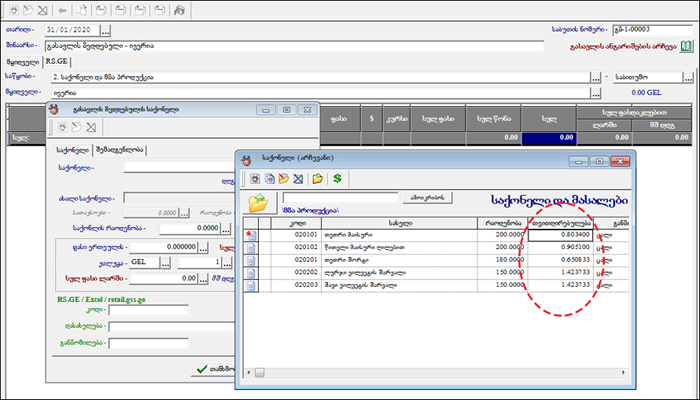The image size is (700, 400).
Task: Click the red-starred document icon of row 020101
Action: pos(250,233)
